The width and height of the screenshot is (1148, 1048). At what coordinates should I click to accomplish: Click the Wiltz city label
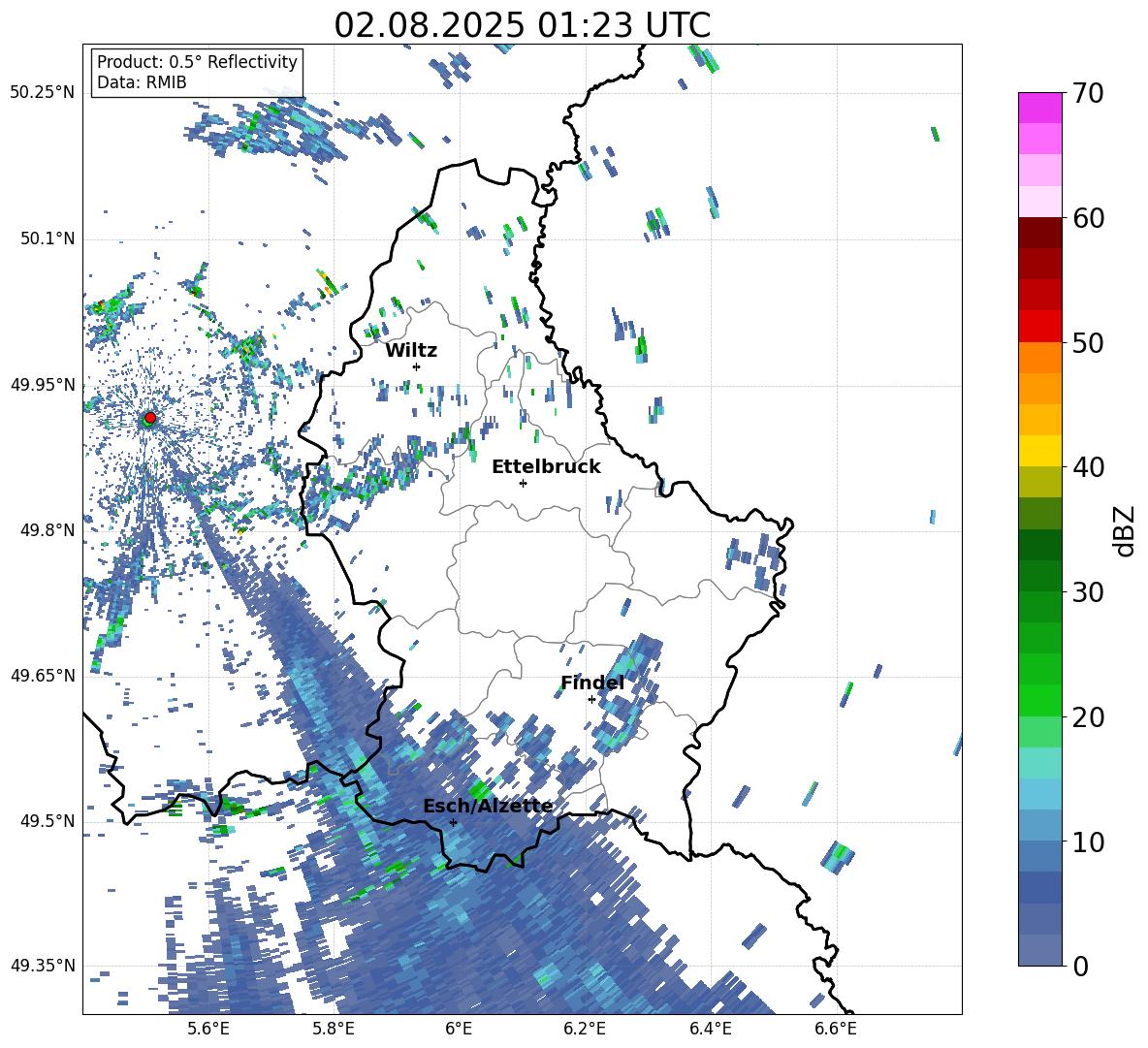[411, 351]
